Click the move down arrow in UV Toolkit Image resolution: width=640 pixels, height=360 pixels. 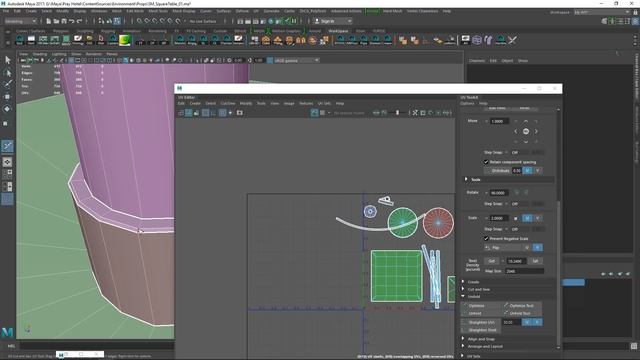click(526, 142)
